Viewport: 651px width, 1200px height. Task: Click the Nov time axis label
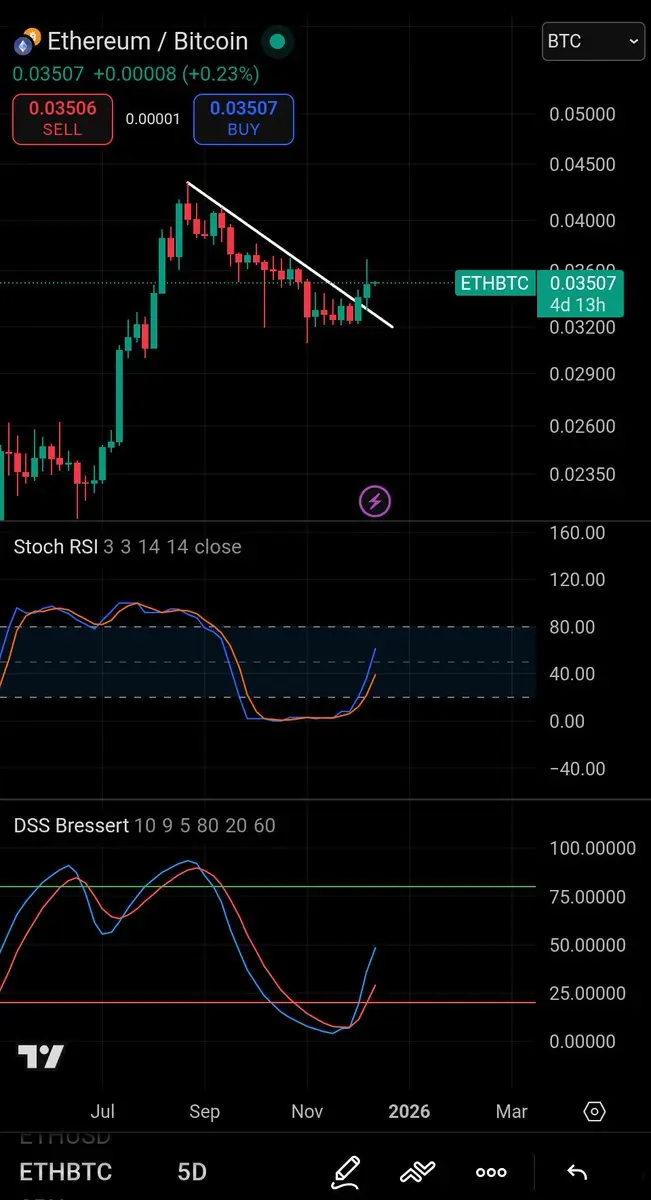[x=307, y=1111]
